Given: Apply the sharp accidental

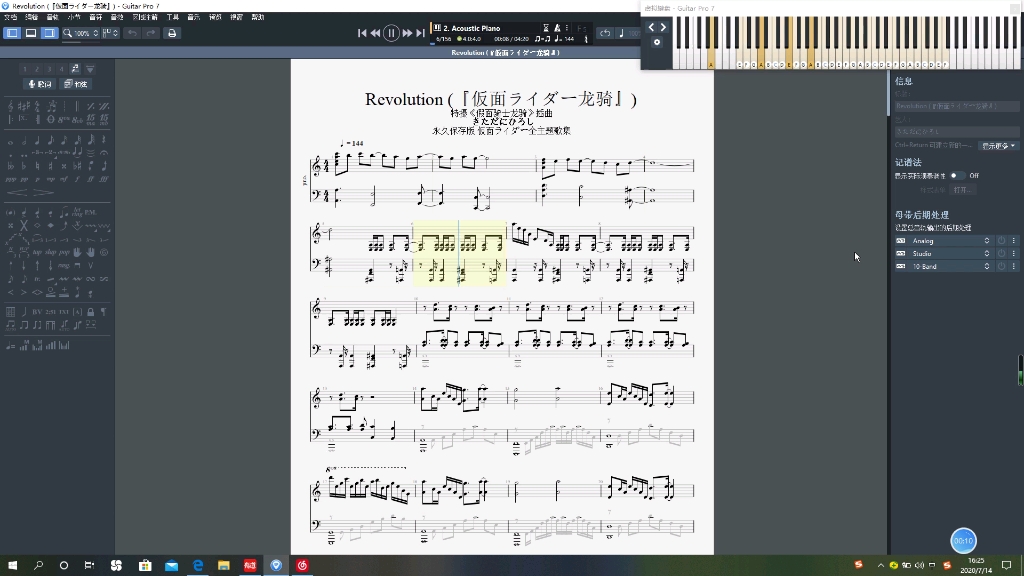Looking at the screenshot, I should pyautogui.click(x=50, y=167).
